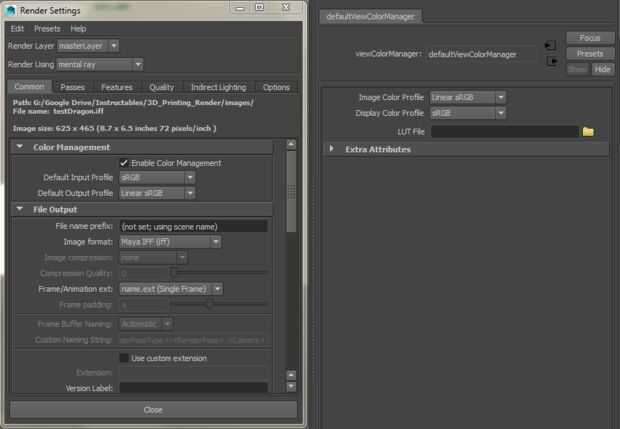Open Image format Maya IFF dropdown
620x429 pixels.
point(170,242)
